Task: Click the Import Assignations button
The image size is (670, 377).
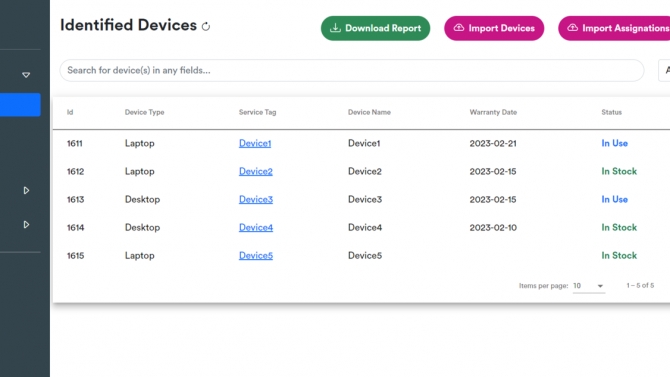Action: (614, 28)
